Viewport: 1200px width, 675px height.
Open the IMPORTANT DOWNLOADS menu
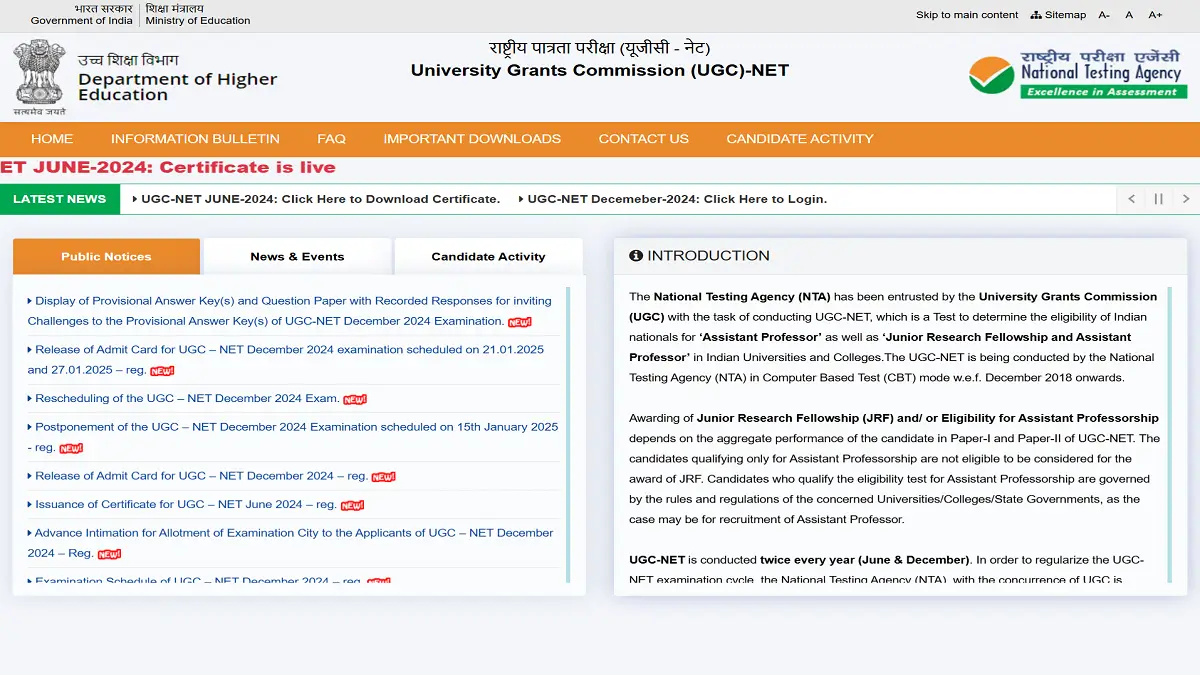coord(472,139)
